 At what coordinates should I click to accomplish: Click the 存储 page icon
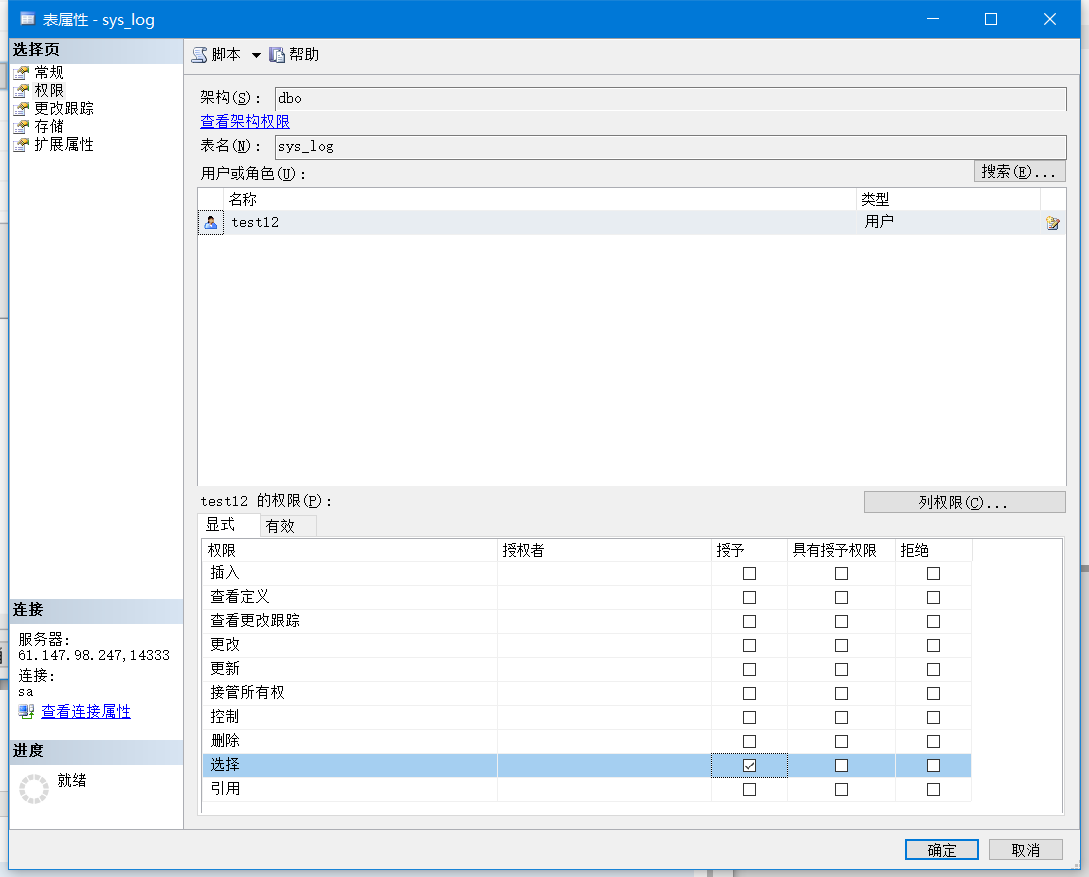click(x=22, y=126)
